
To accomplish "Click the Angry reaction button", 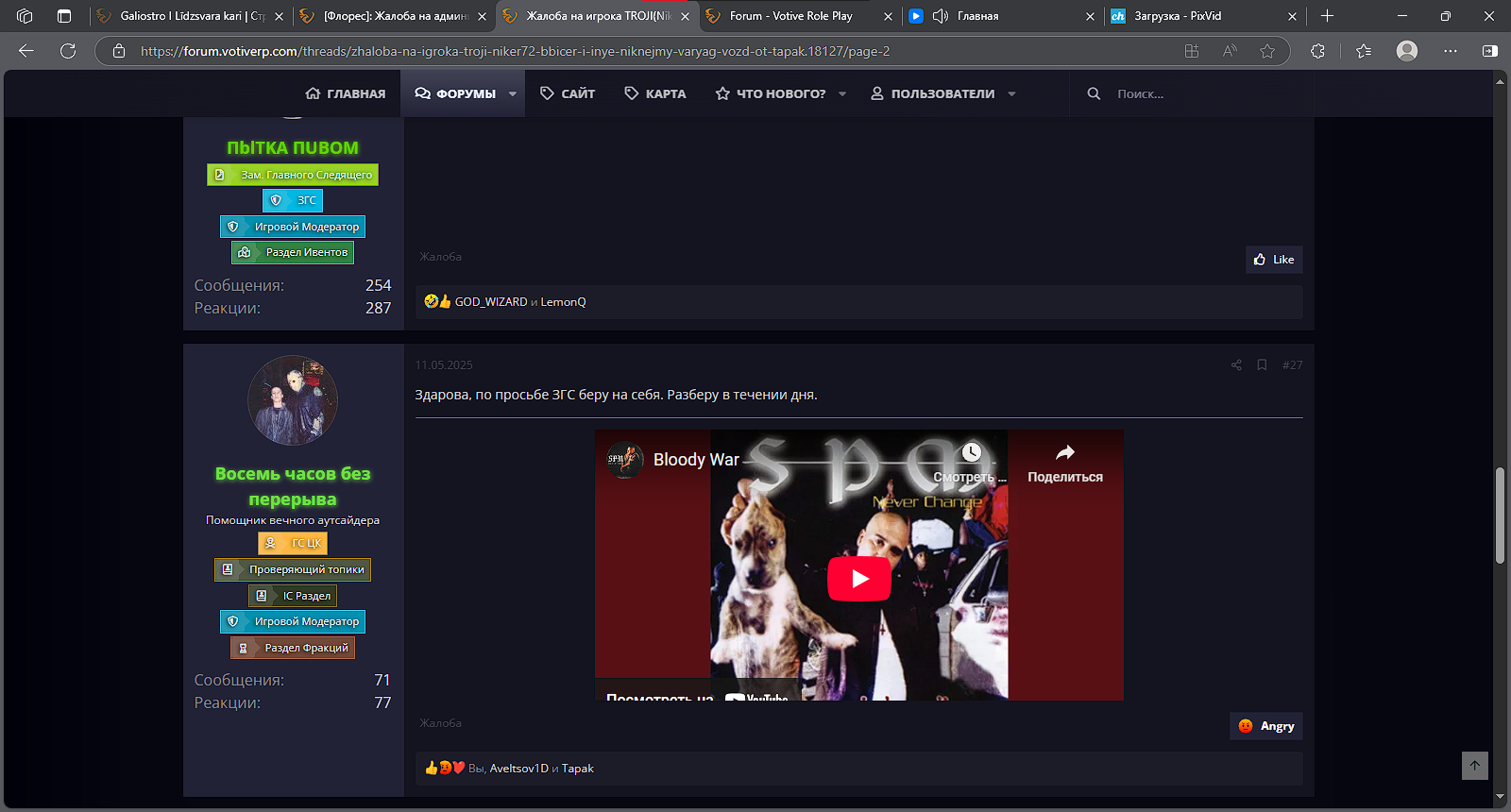I will 1266,726.
